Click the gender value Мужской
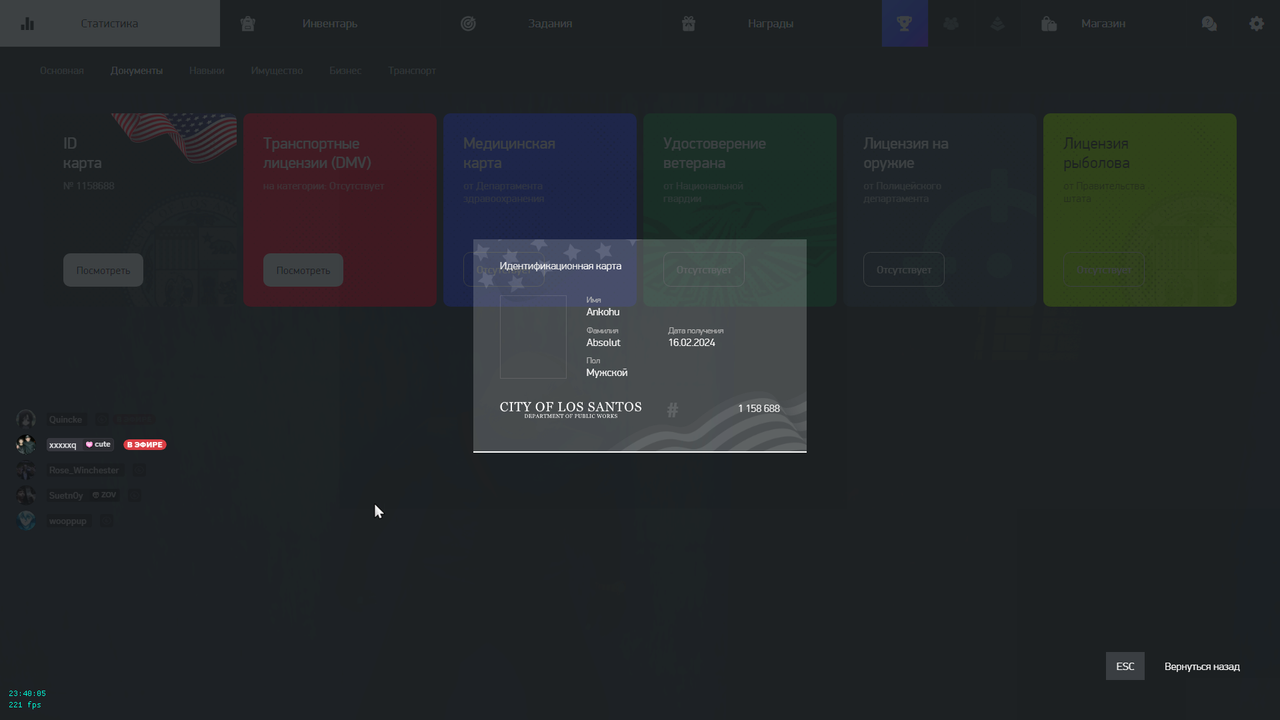Image resolution: width=1280 pixels, height=720 pixels. pos(607,372)
